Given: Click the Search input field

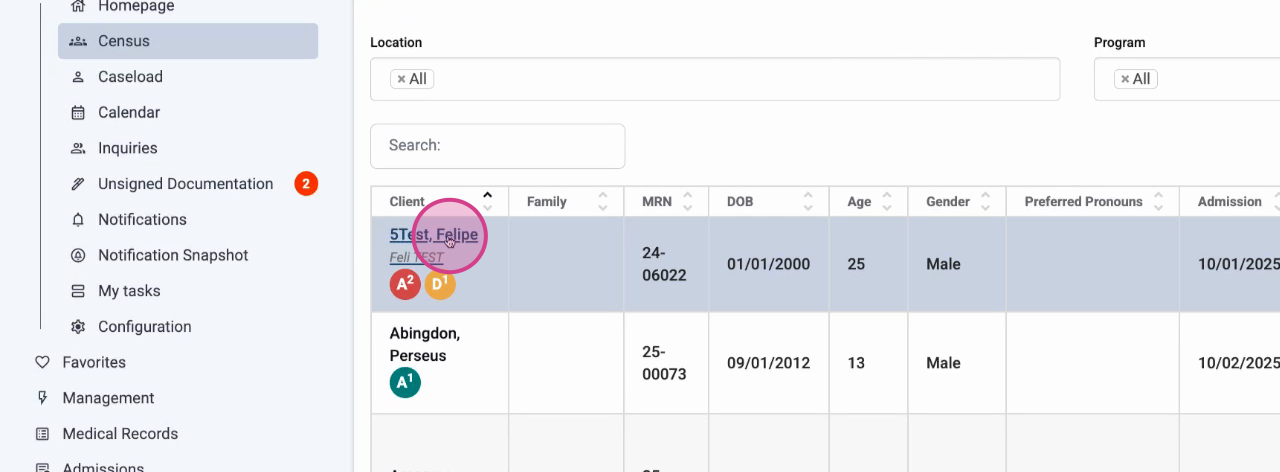Looking at the screenshot, I should (x=498, y=146).
